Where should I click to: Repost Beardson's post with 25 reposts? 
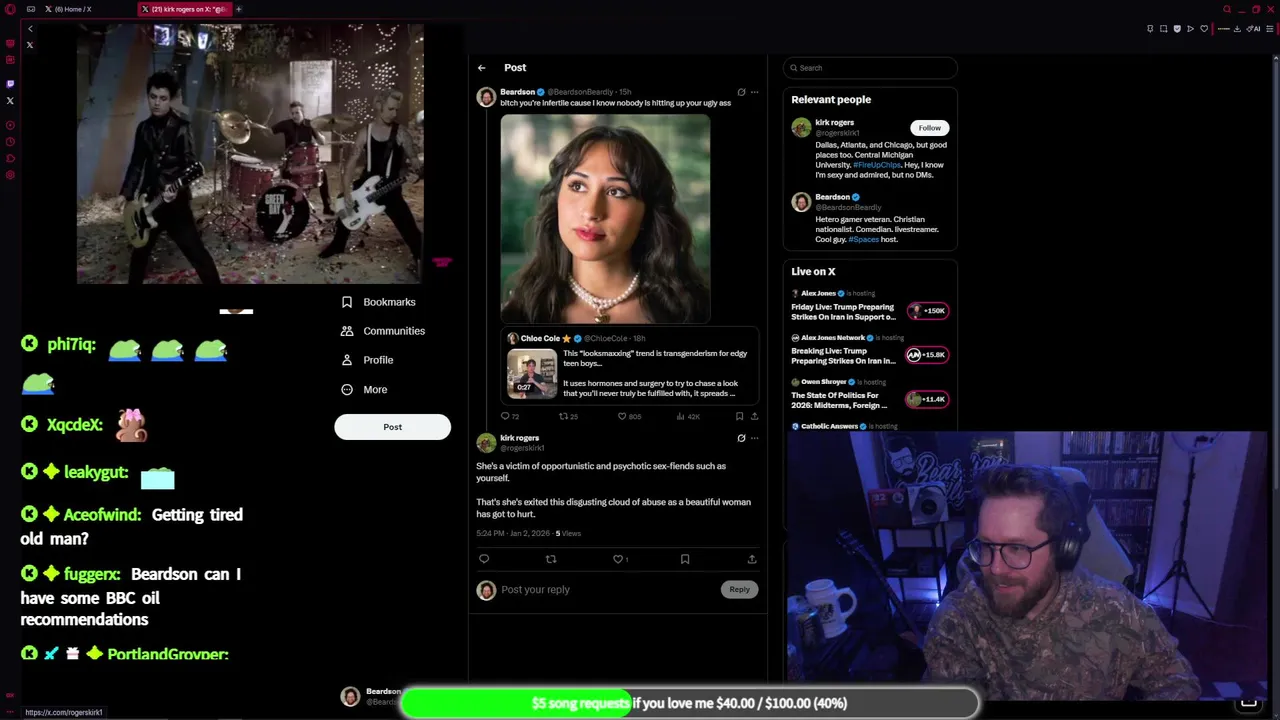tap(563, 416)
